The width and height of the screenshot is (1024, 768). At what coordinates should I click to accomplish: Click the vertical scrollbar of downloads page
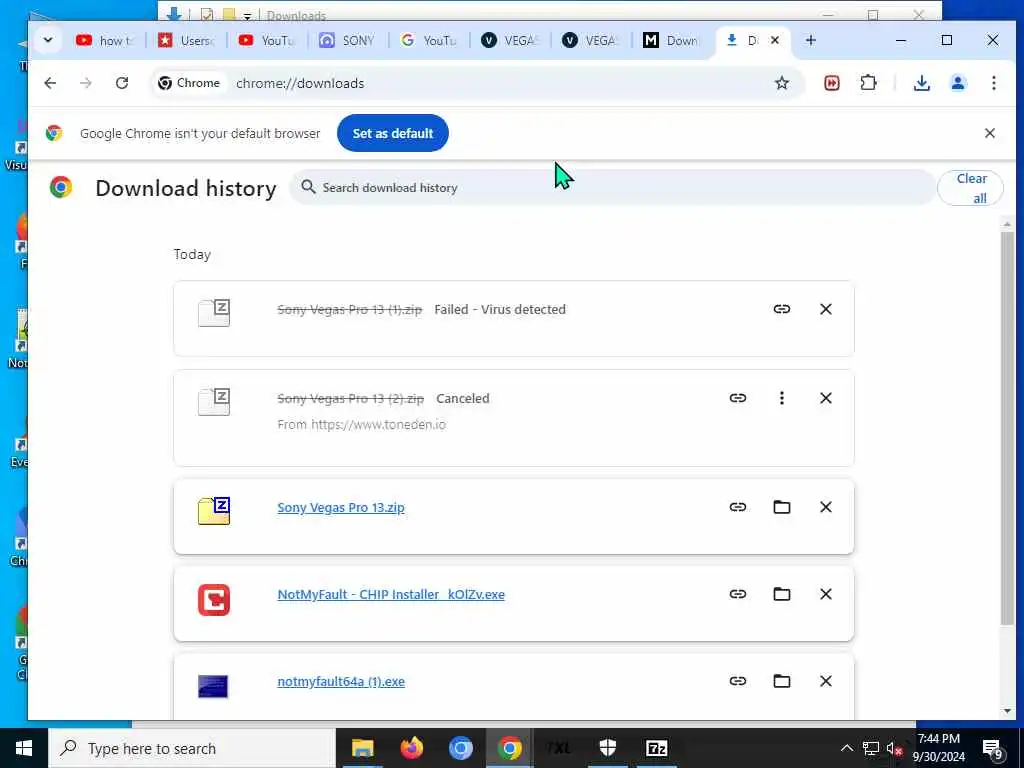(x=1007, y=428)
